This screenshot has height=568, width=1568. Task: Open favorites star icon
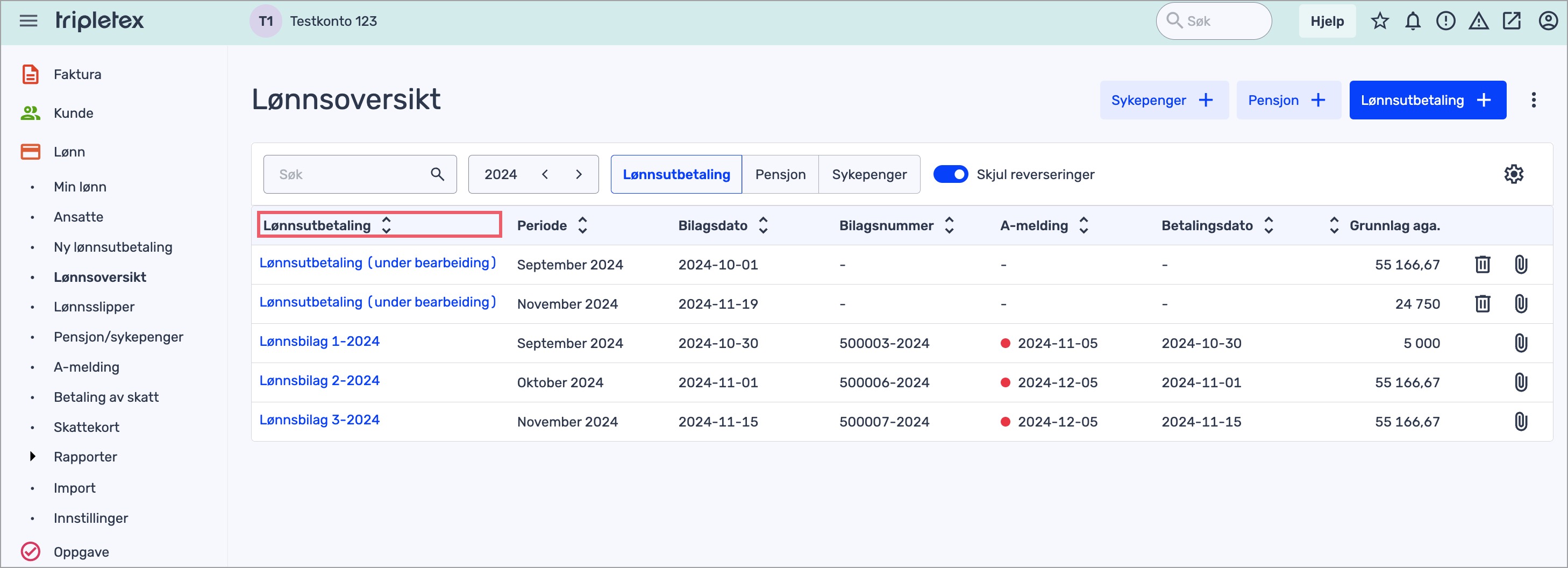click(x=1380, y=22)
